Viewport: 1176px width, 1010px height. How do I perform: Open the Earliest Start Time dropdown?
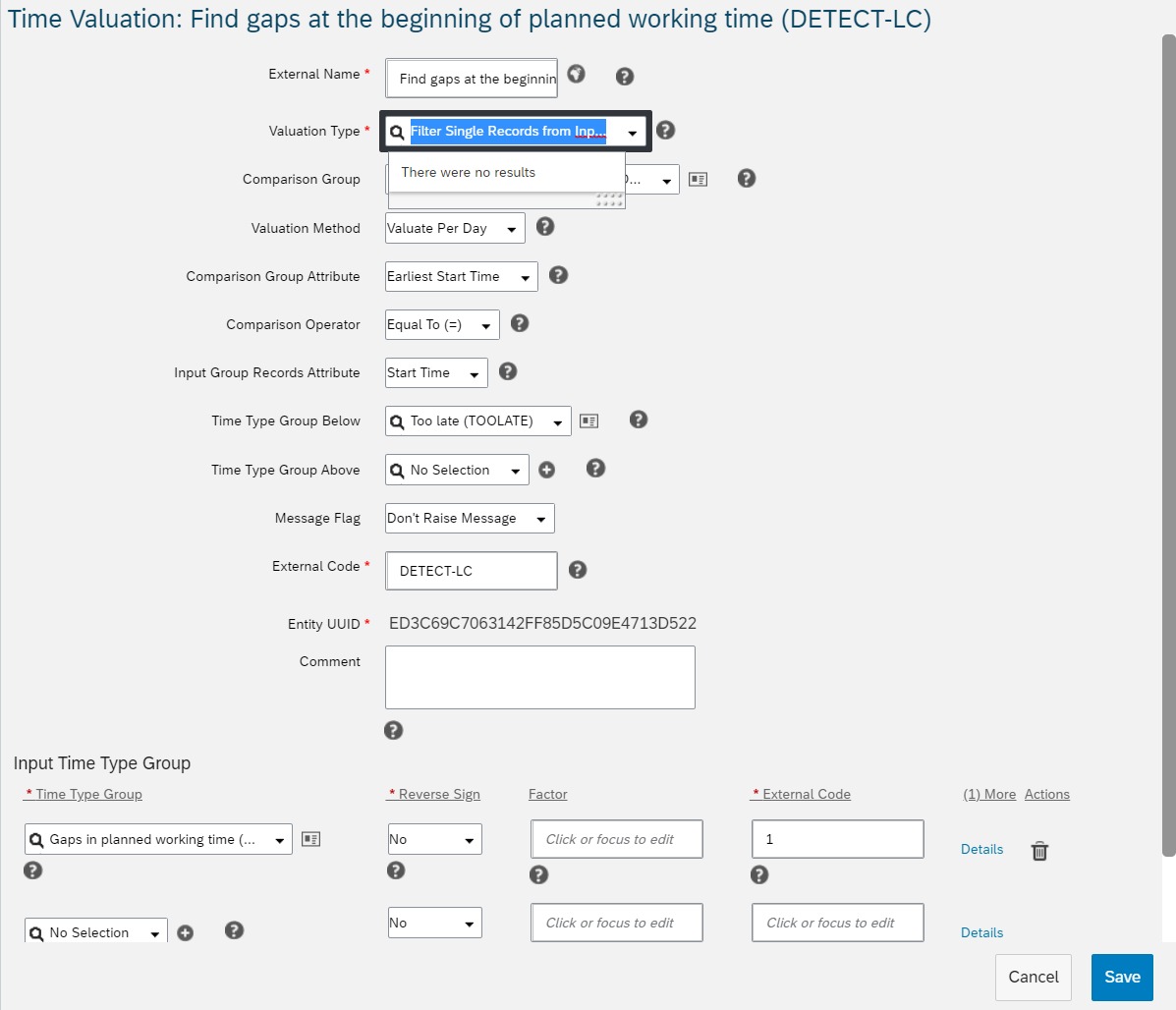coord(461,277)
